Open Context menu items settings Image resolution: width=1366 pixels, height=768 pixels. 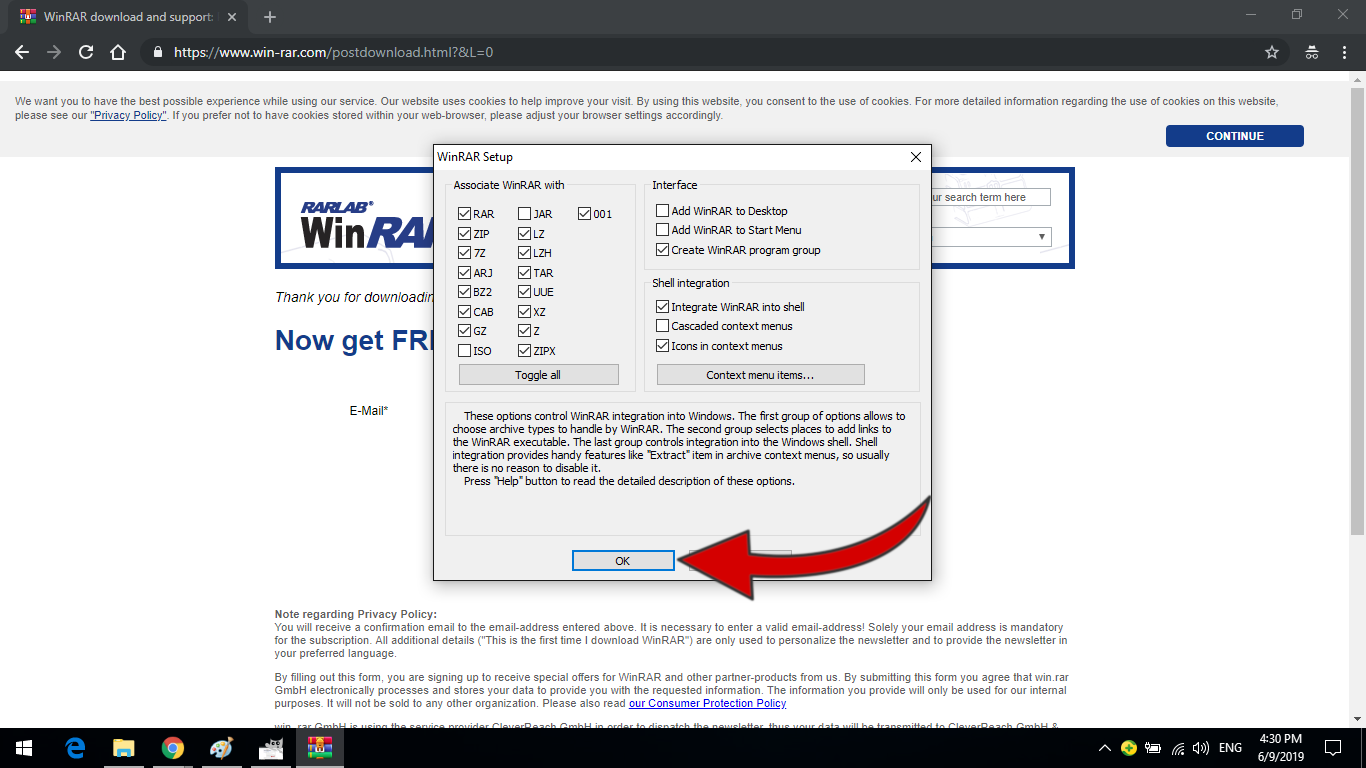pyautogui.click(x=760, y=375)
